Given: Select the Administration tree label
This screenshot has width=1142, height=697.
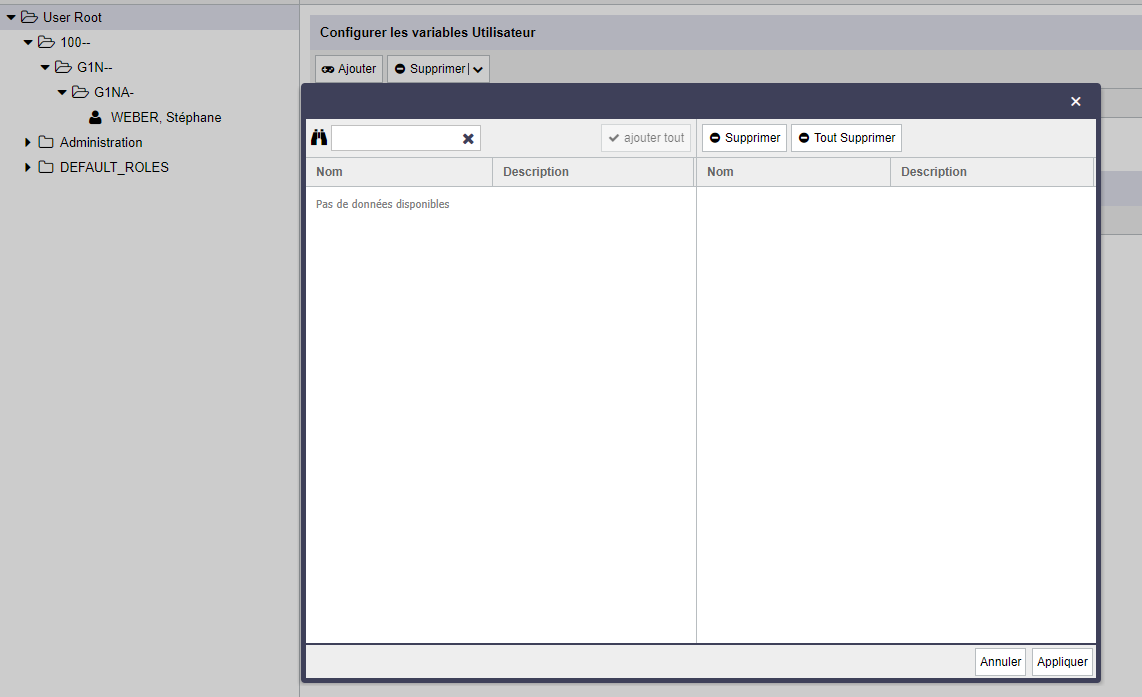Looking at the screenshot, I should pyautogui.click(x=101, y=142).
